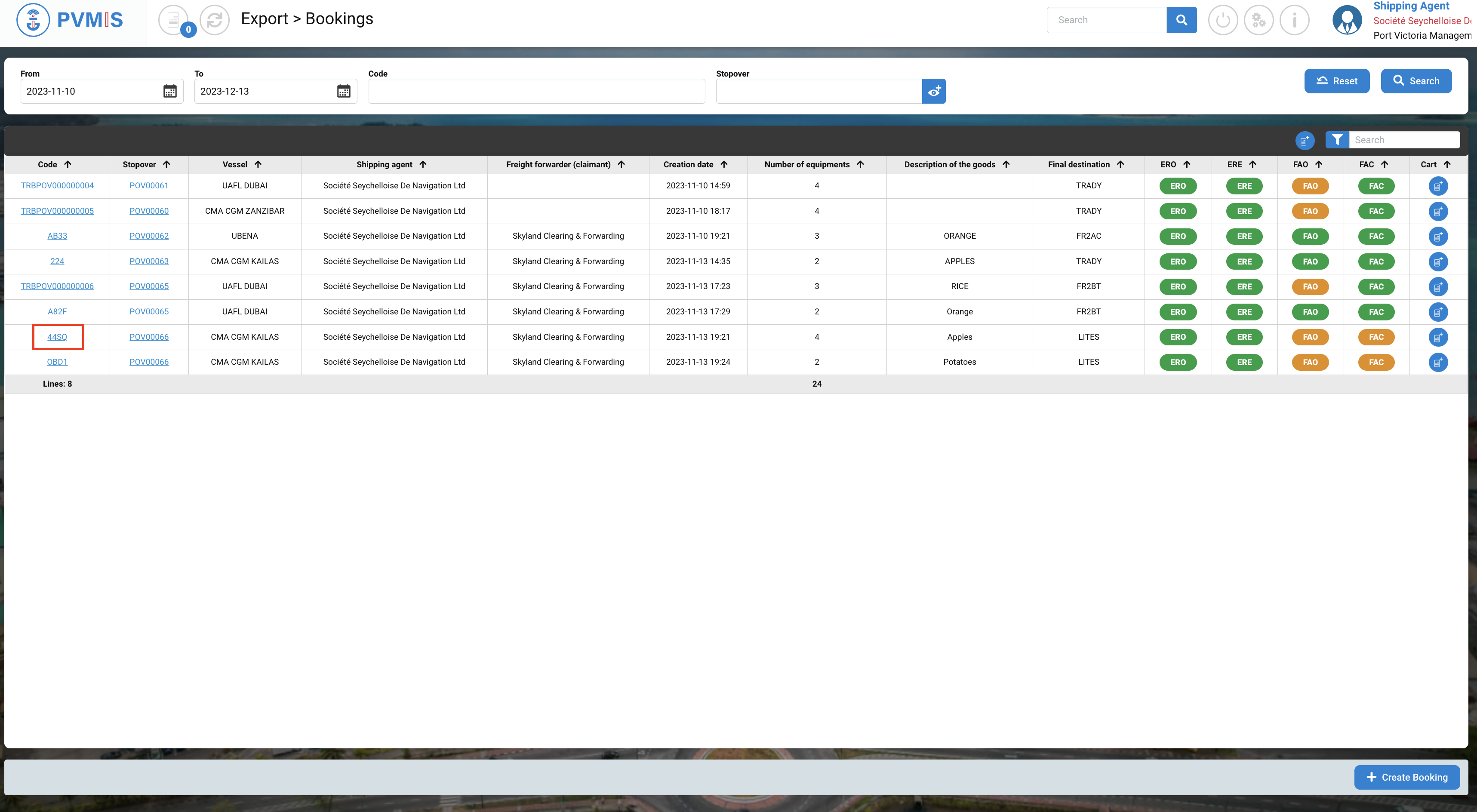Click the Code filter input field

[x=536, y=91]
